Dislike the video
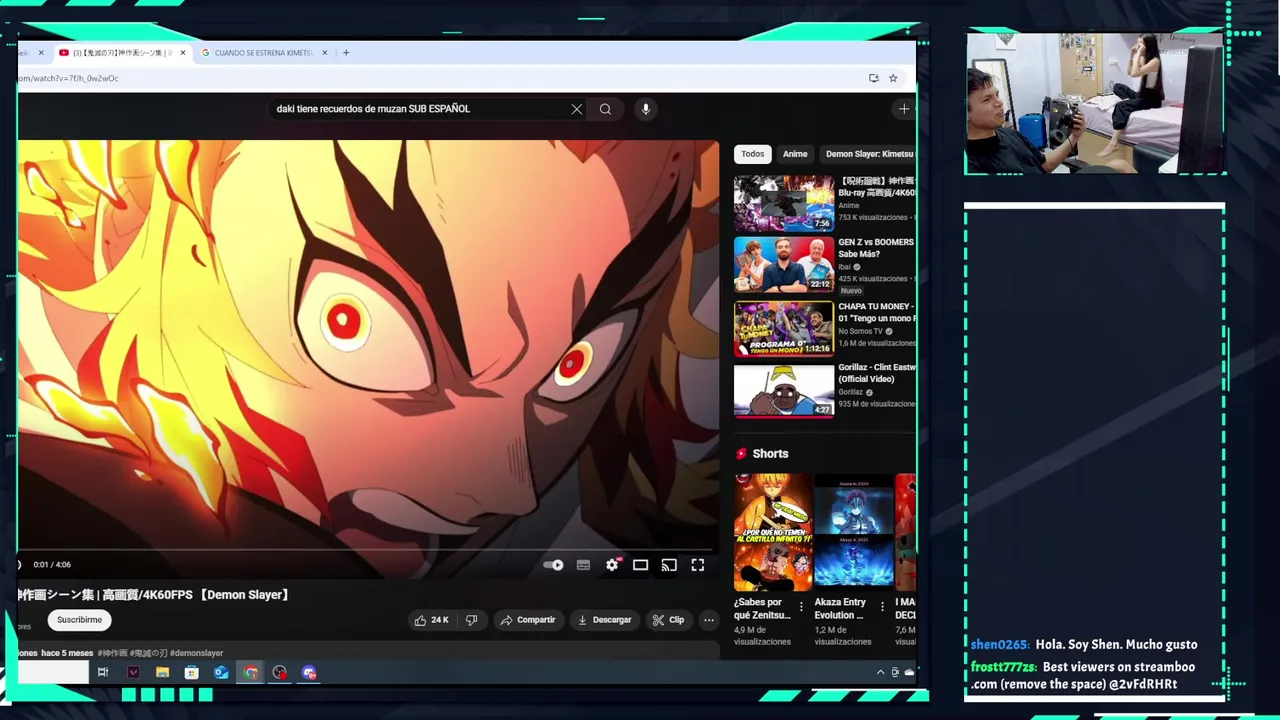The height and width of the screenshot is (720, 1280). pos(472,620)
